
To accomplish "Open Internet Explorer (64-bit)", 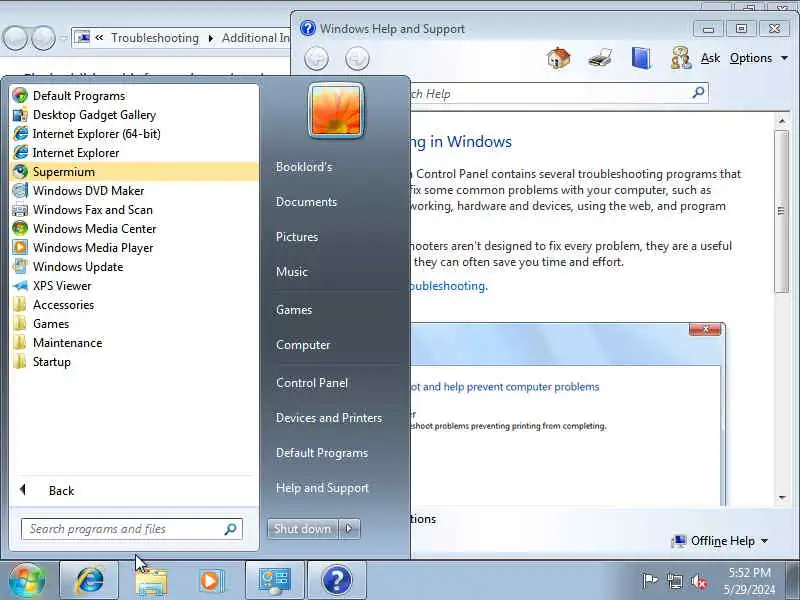I will (134, 134).
